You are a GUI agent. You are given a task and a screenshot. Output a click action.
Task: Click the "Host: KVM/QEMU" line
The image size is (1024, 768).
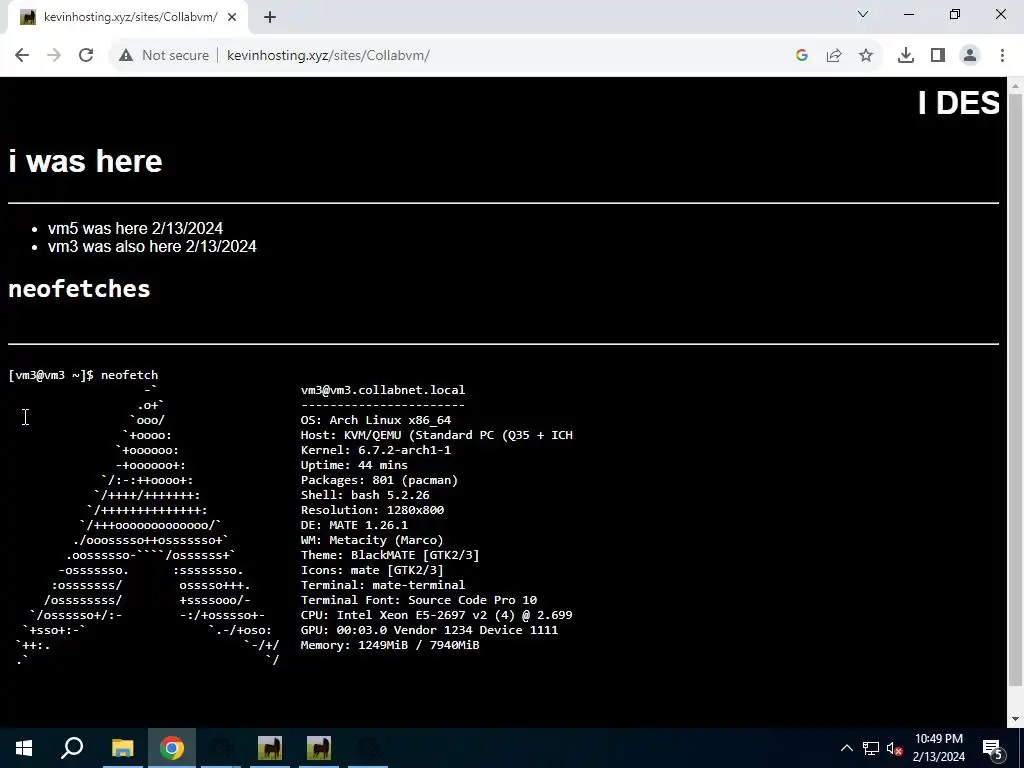pos(436,435)
